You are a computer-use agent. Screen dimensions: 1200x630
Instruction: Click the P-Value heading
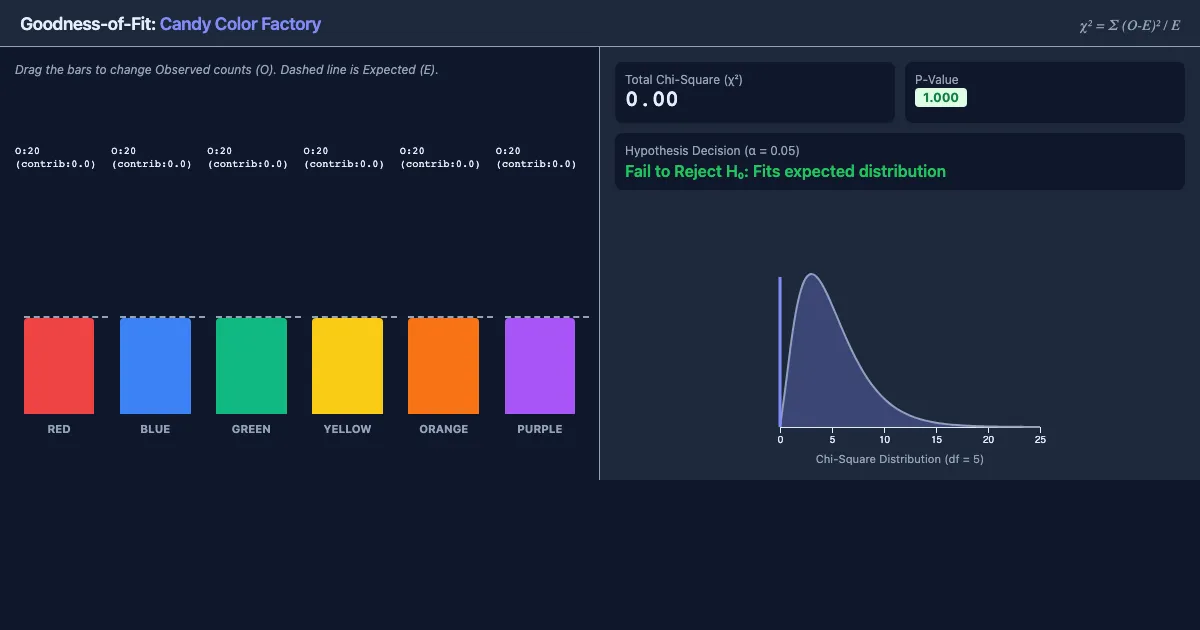(x=937, y=80)
